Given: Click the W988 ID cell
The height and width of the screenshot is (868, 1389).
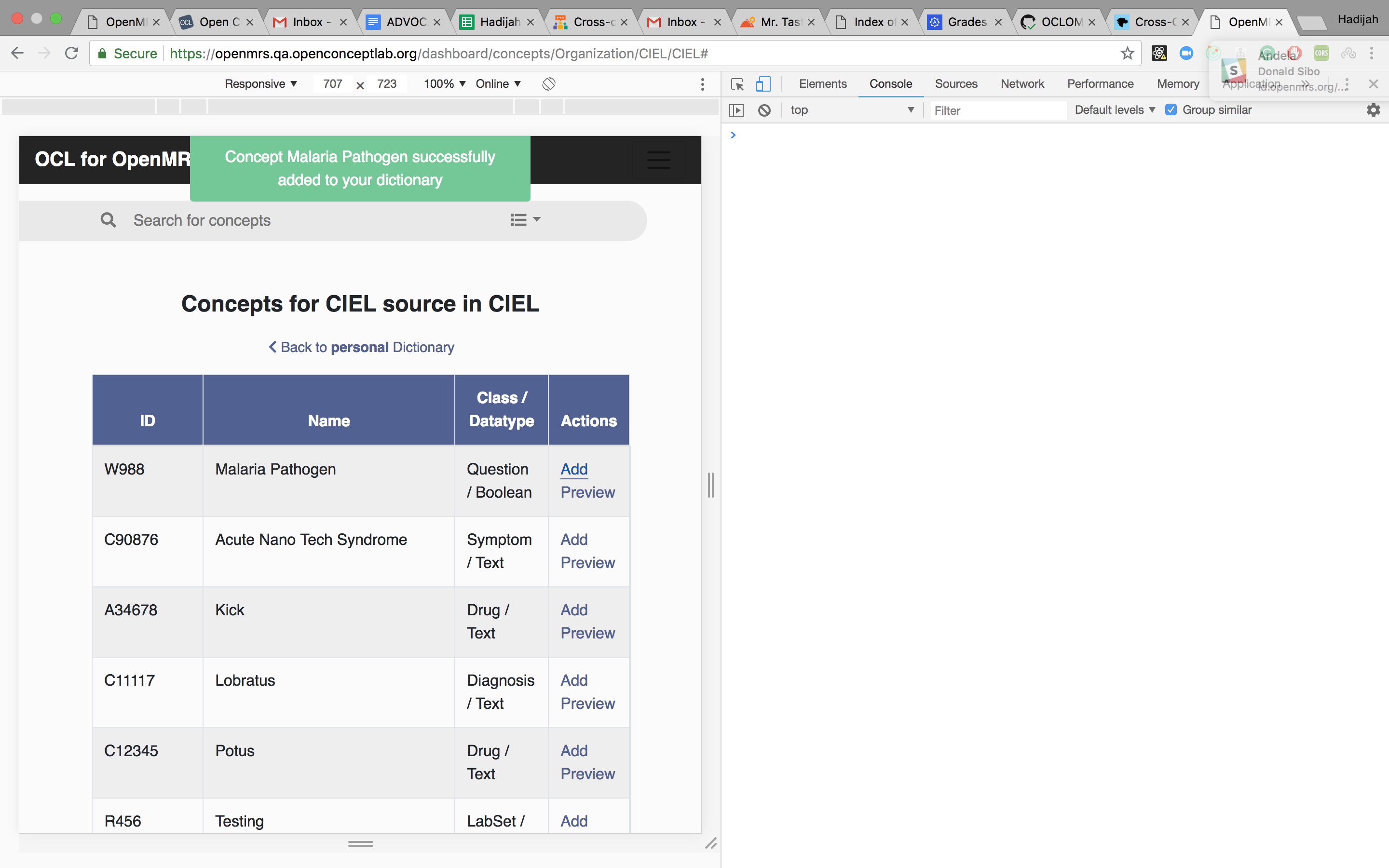Looking at the screenshot, I should coord(148,481).
